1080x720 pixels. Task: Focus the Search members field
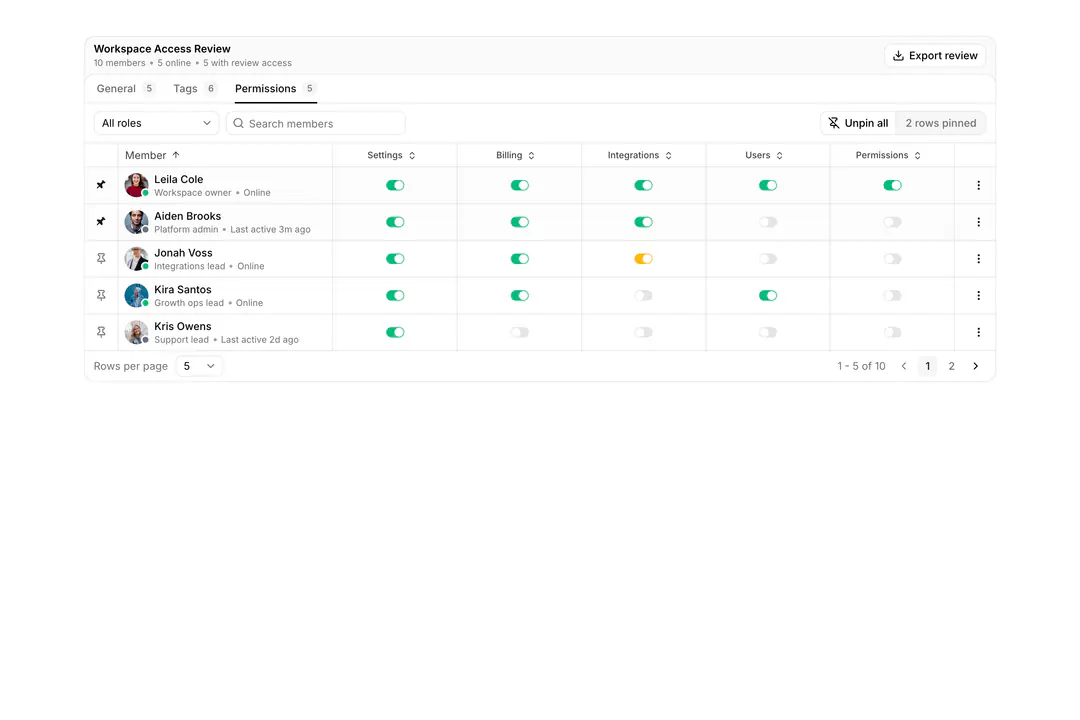pyautogui.click(x=315, y=123)
